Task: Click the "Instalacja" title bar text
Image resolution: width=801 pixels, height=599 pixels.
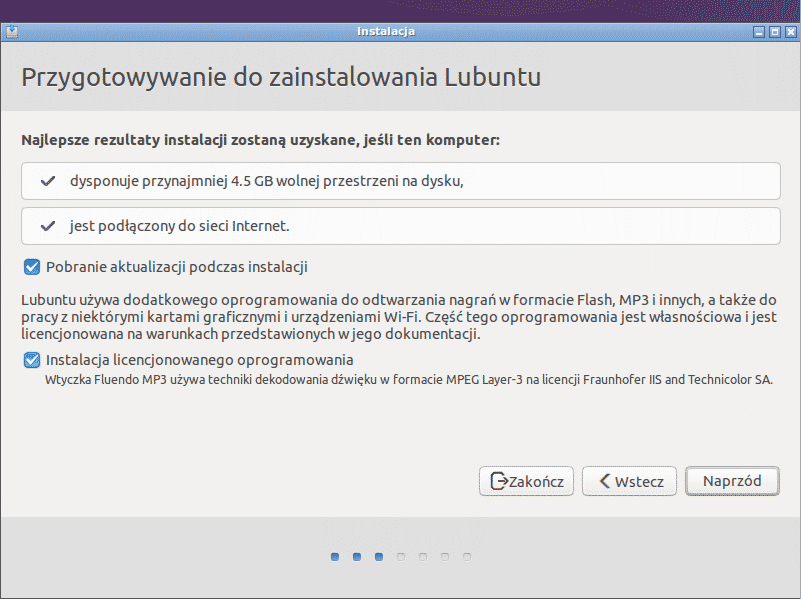Action: [385, 31]
